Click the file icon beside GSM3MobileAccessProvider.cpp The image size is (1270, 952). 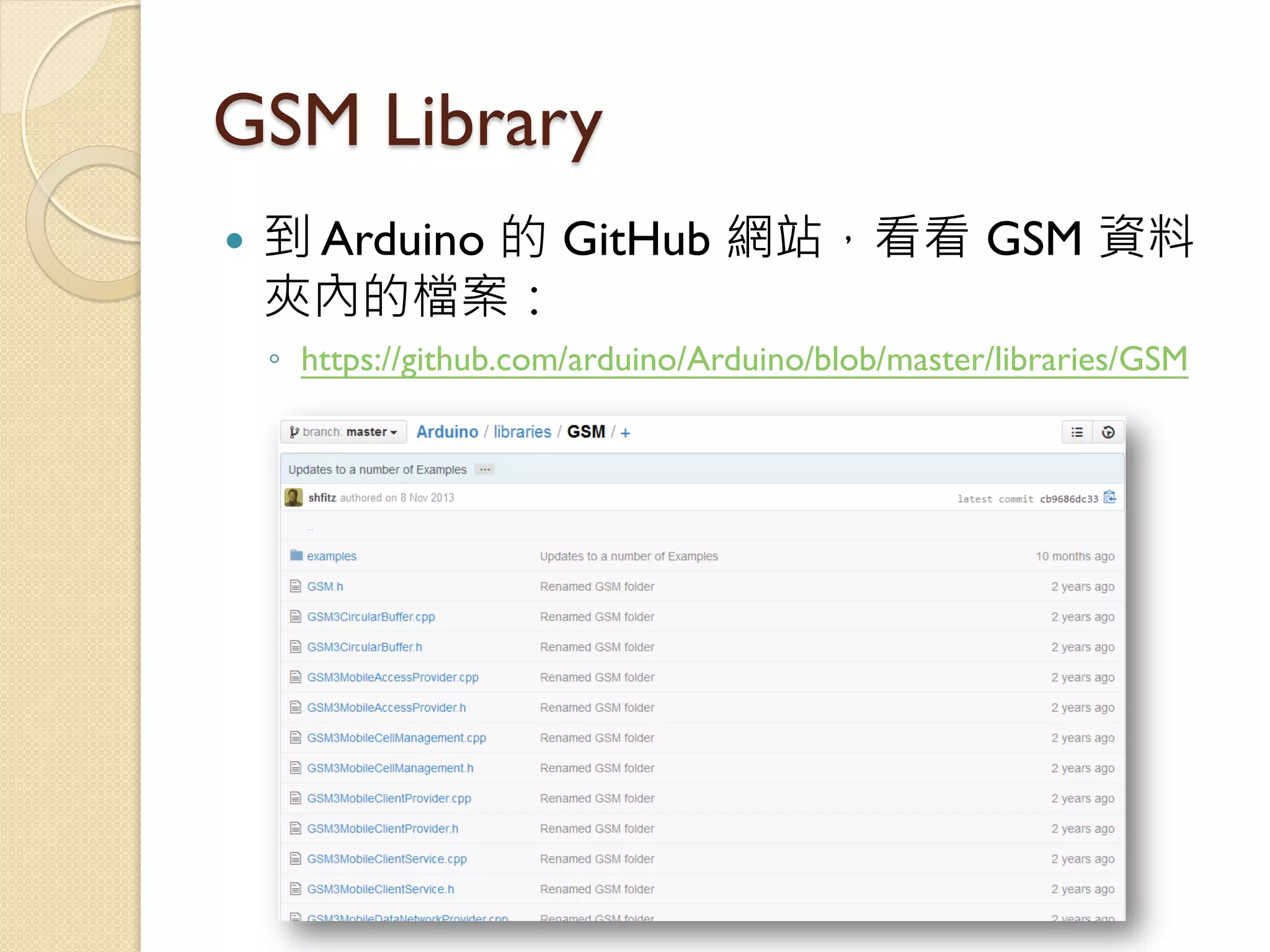296,677
